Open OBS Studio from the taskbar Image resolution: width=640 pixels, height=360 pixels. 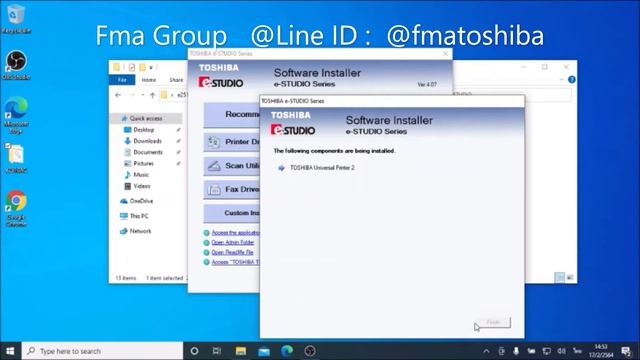[x=310, y=351]
